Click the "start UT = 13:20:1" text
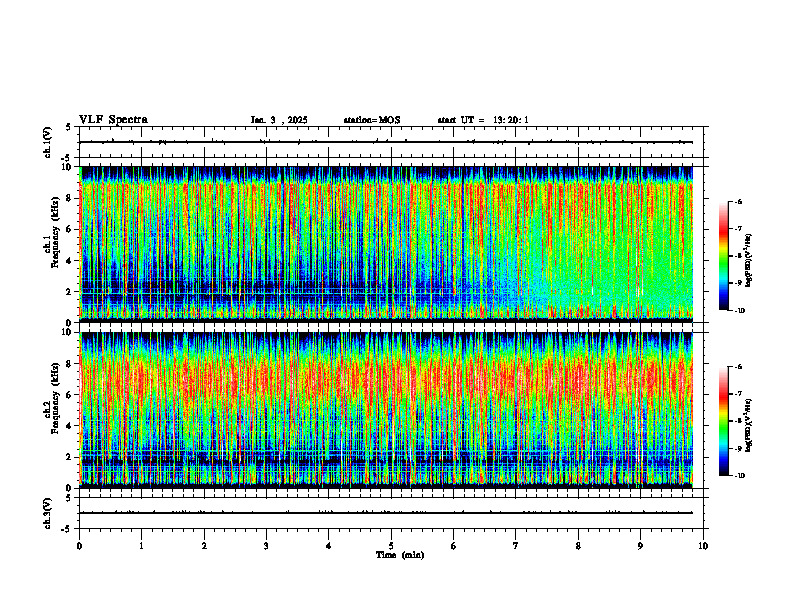Viewport: 792px width, 612px height. pyautogui.click(x=483, y=120)
